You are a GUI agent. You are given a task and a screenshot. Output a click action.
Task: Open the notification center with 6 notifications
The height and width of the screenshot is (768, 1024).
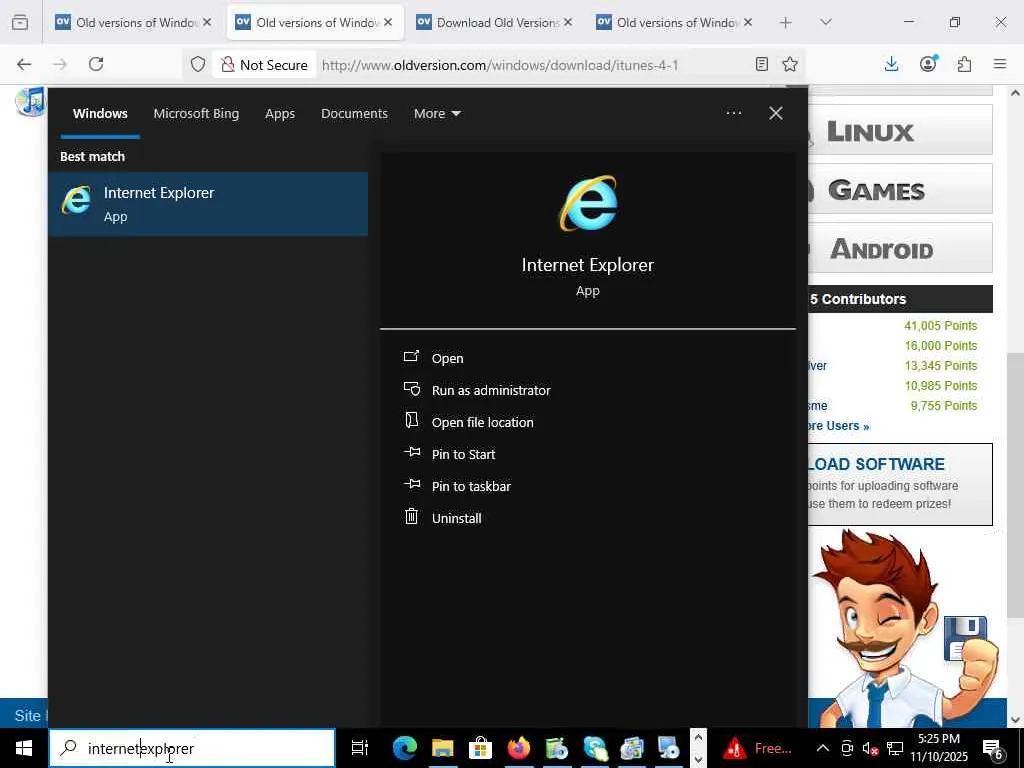[x=993, y=748]
